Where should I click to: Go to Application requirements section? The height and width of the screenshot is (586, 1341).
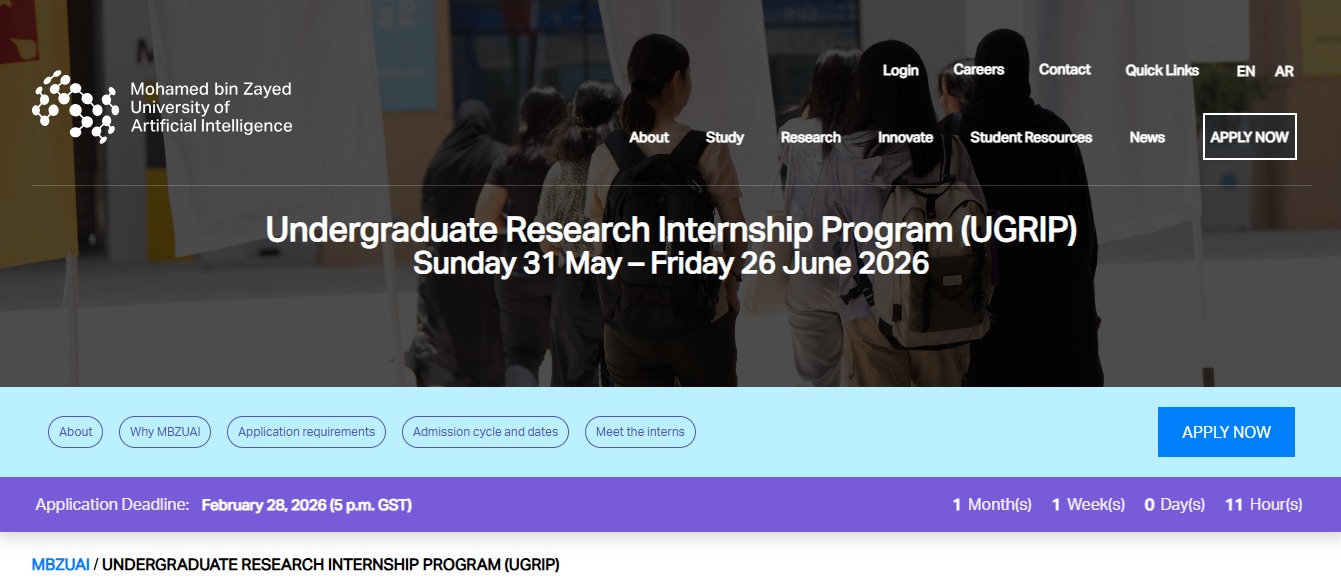[306, 432]
